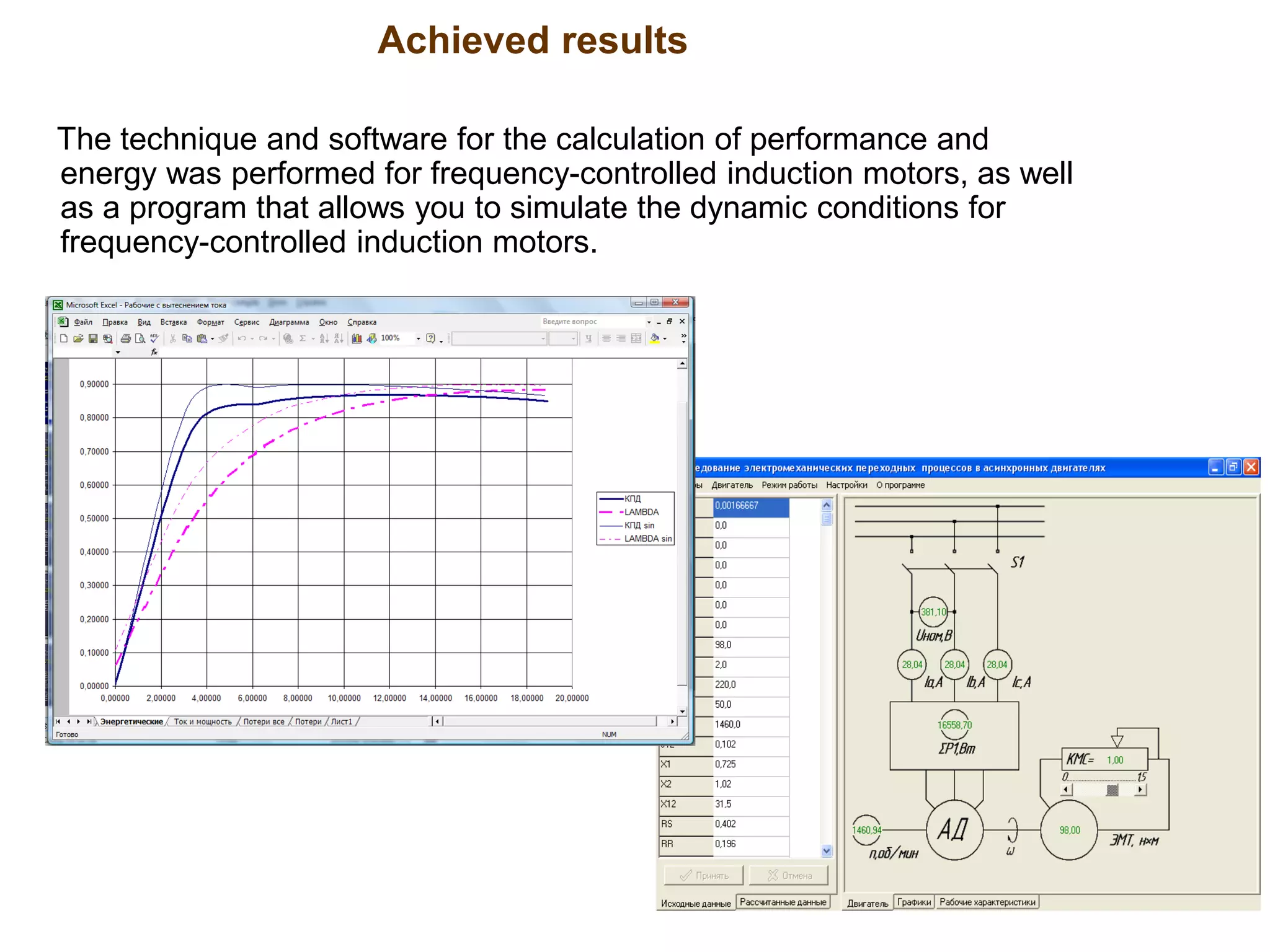Open the Режим работы menu

click(x=789, y=485)
